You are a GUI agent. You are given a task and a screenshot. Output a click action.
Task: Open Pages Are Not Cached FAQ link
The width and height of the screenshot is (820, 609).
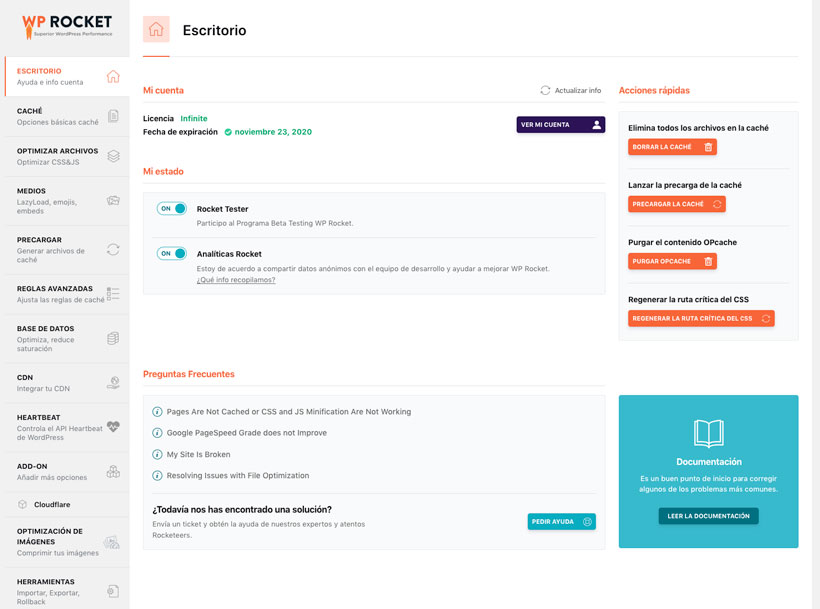click(x=289, y=412)
